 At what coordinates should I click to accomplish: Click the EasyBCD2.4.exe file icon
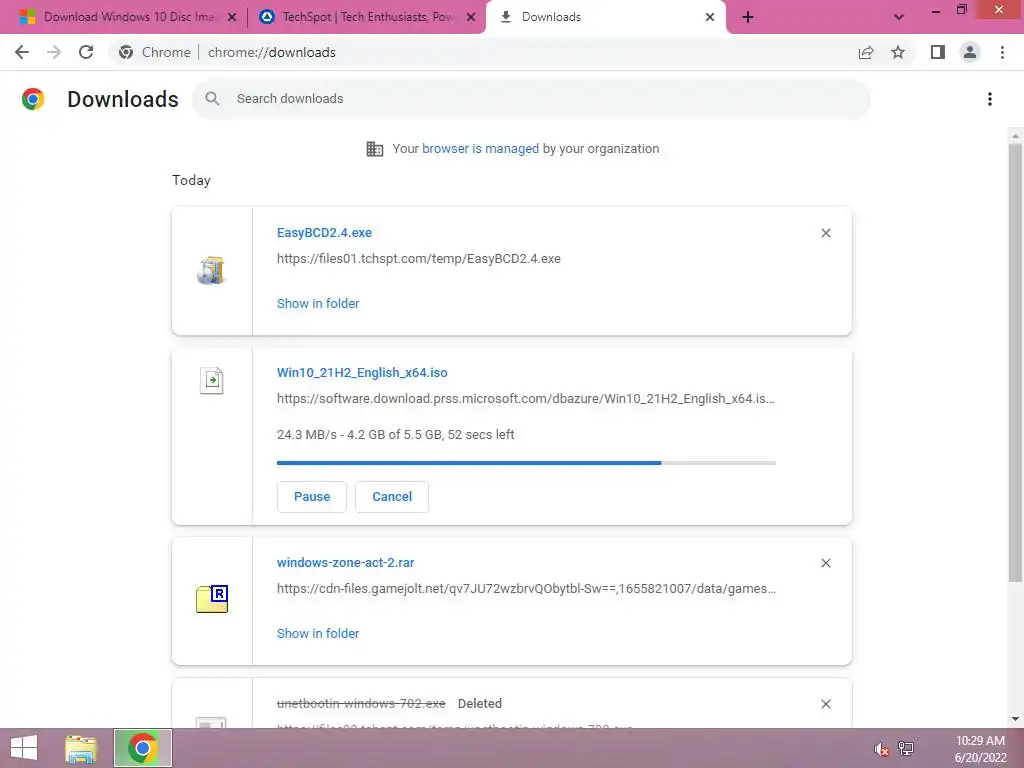click(211, 270)
